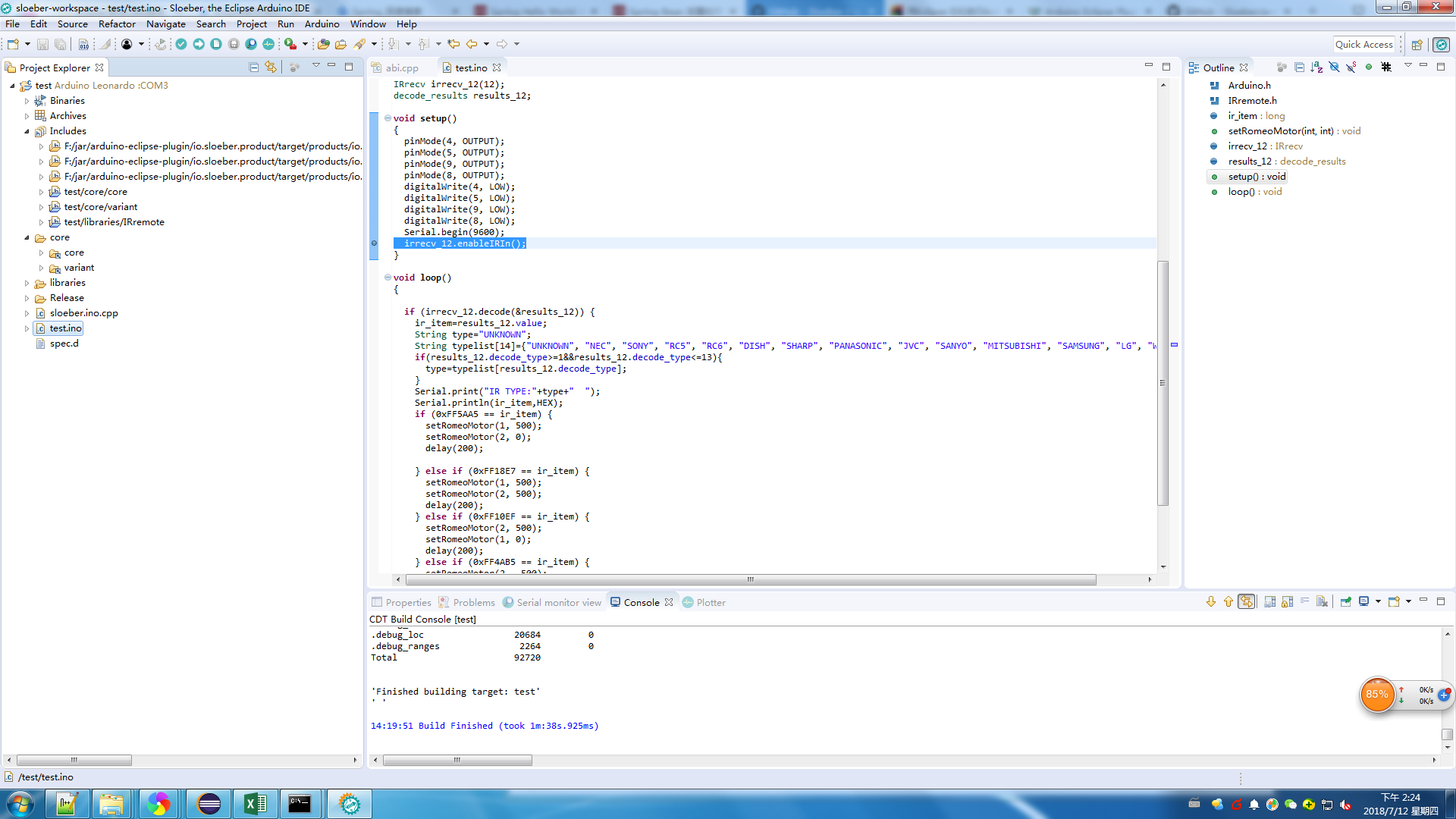Switch to the Serial monitor view tab
Image resolution: width=1456 pixels, height=819 pixels.
pyautogui.click(x=551, y=602)
